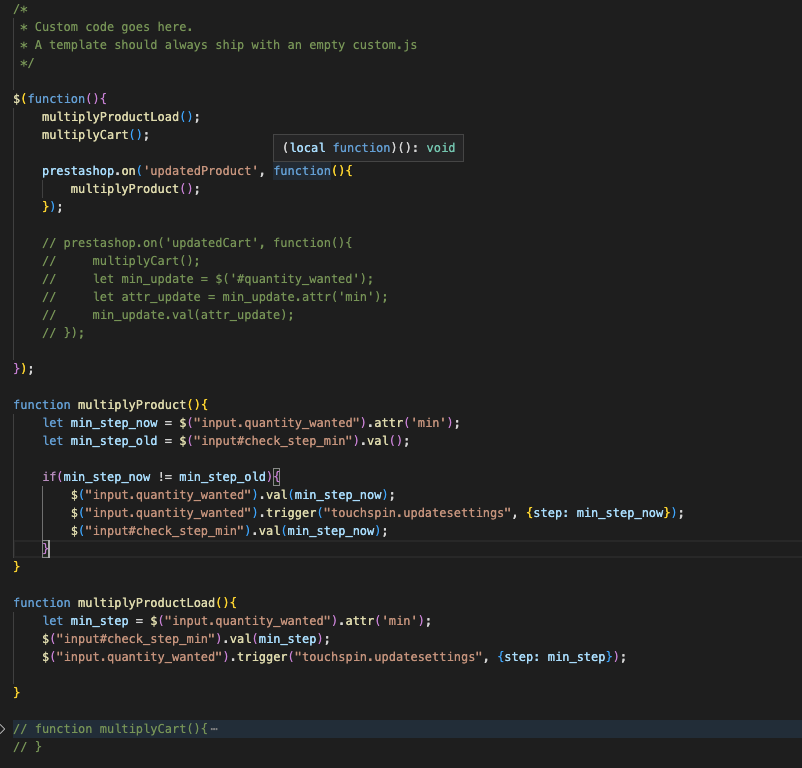Click 'updatedProduct' string literal
Viewport: 802px width, 768px height.
pyautogui.click(x=200, y=171)
